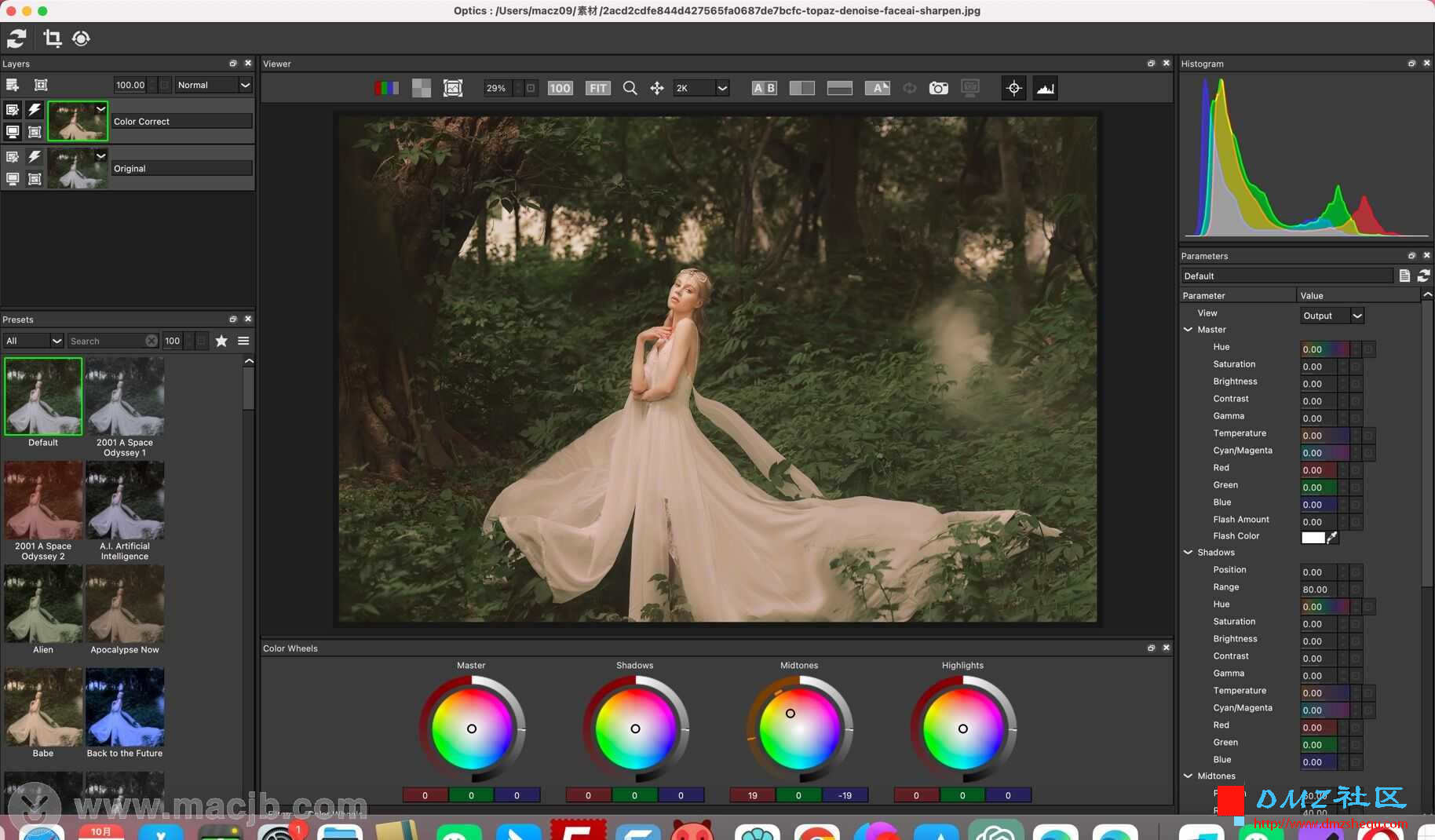
Task: Click the checkerboard alpha icon in Viewer
Action: 422,88
